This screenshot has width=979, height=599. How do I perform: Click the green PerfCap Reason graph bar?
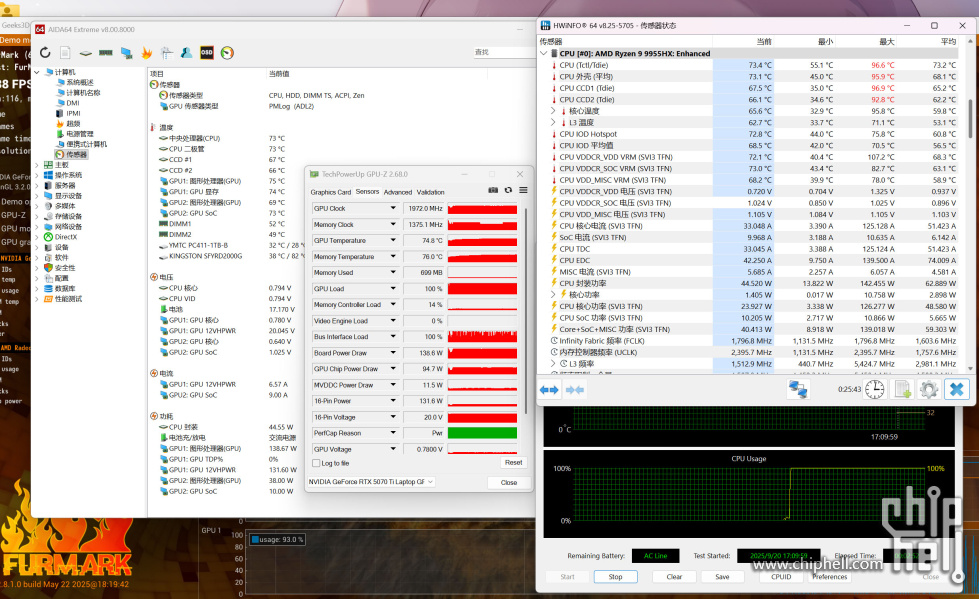pos(482,433)
